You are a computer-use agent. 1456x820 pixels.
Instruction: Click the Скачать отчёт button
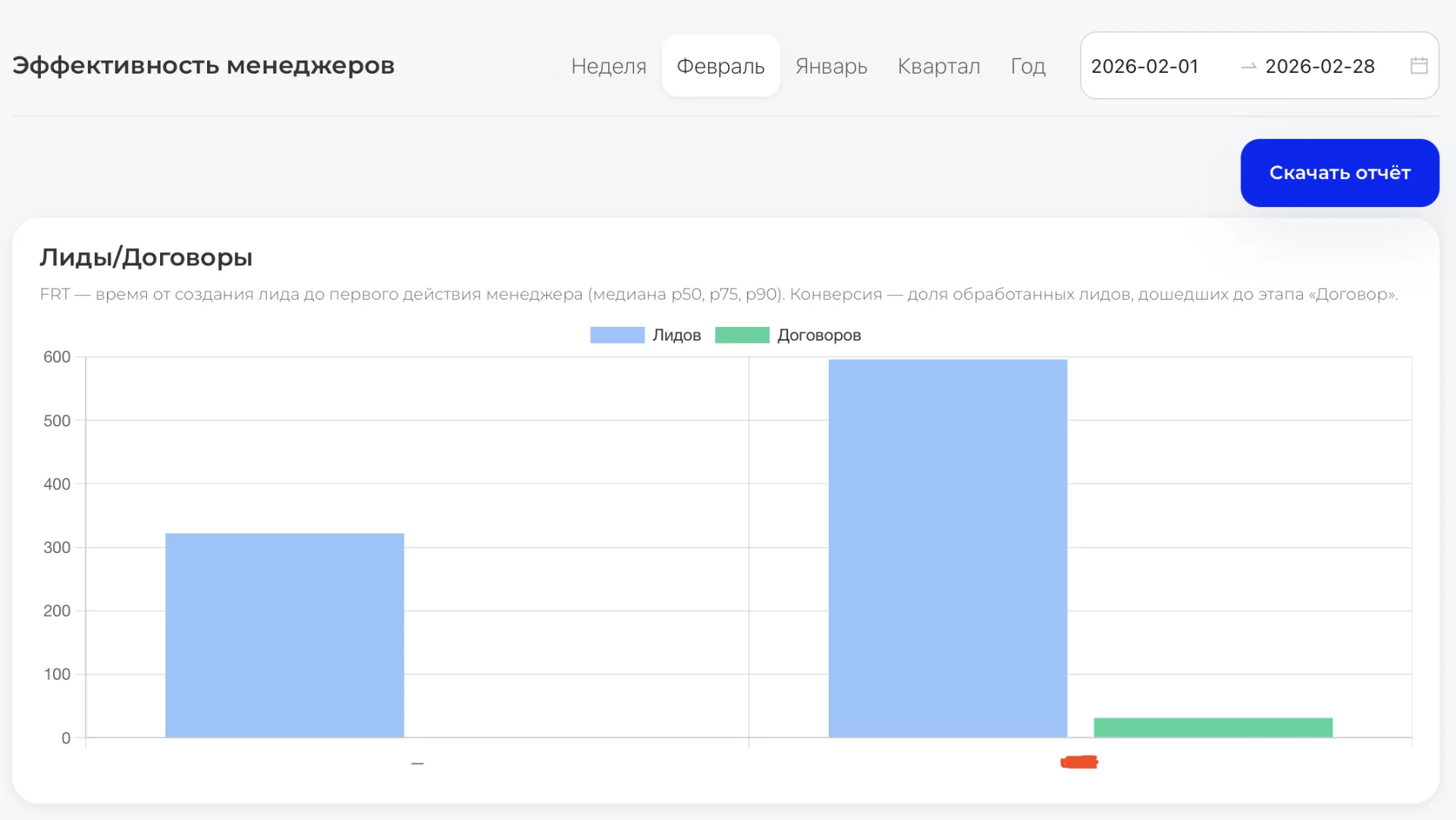point(1339,173)
